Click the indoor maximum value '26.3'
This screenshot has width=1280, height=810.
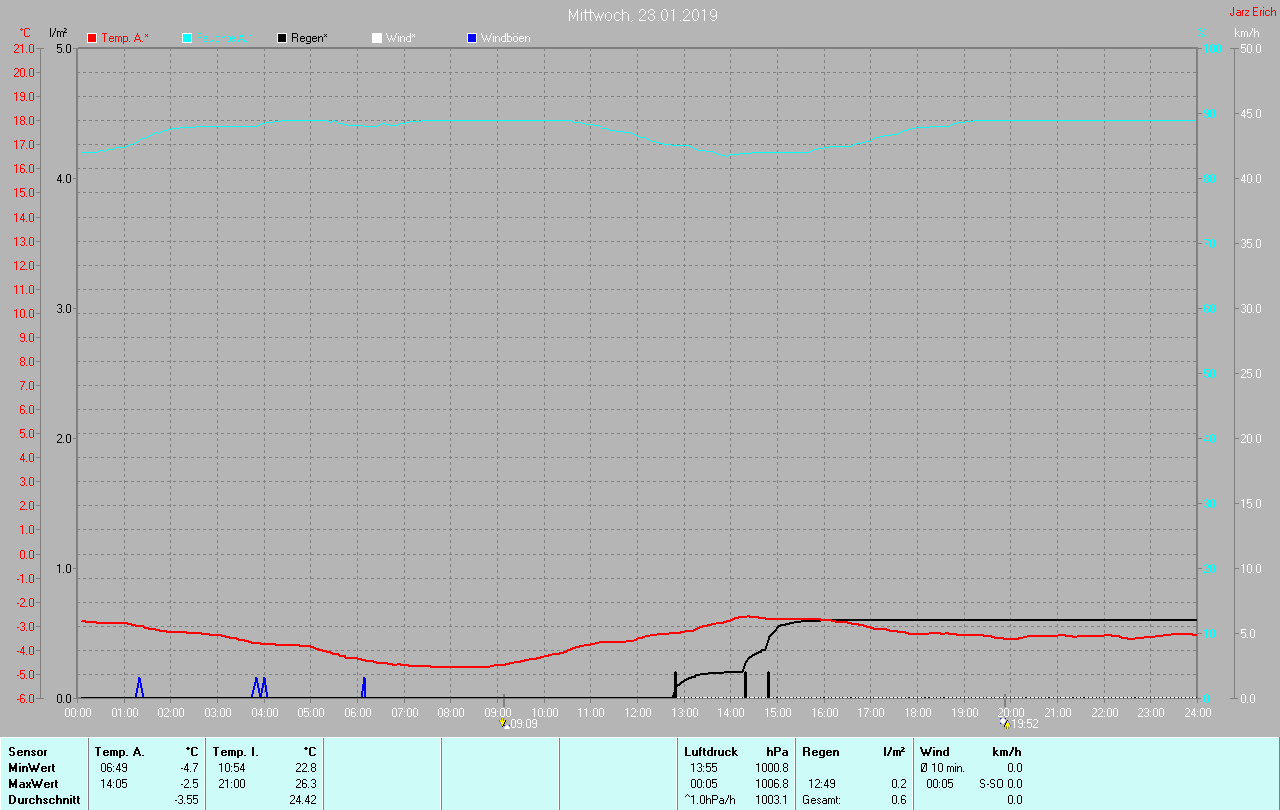[x=307, y=784]
